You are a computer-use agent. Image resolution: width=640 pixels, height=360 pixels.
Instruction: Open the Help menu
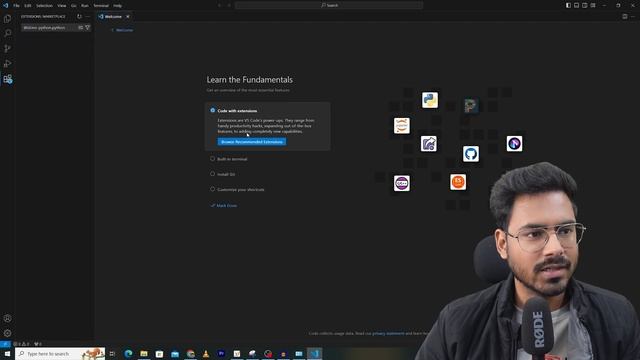(x=118, y=5)
